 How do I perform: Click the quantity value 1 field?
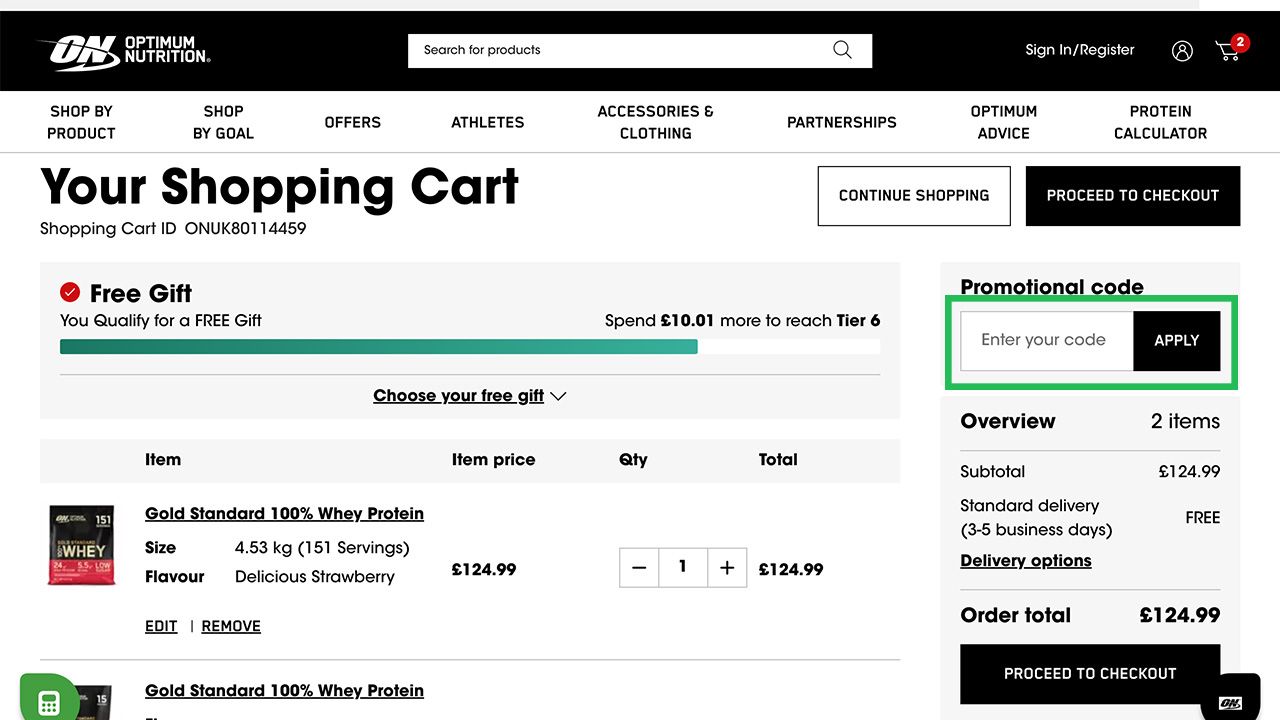pyautogui.click(x=683, y=567)
